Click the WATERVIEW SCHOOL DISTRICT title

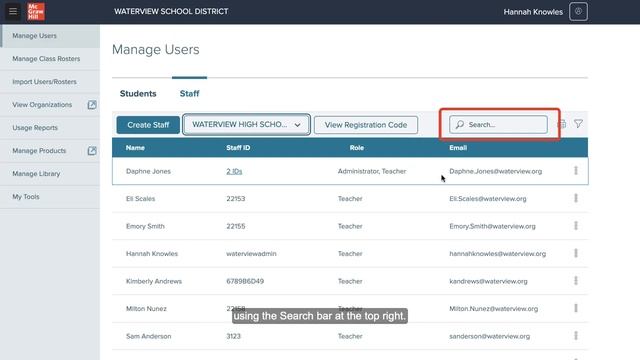pyautogui.click(x=171, y=11)
